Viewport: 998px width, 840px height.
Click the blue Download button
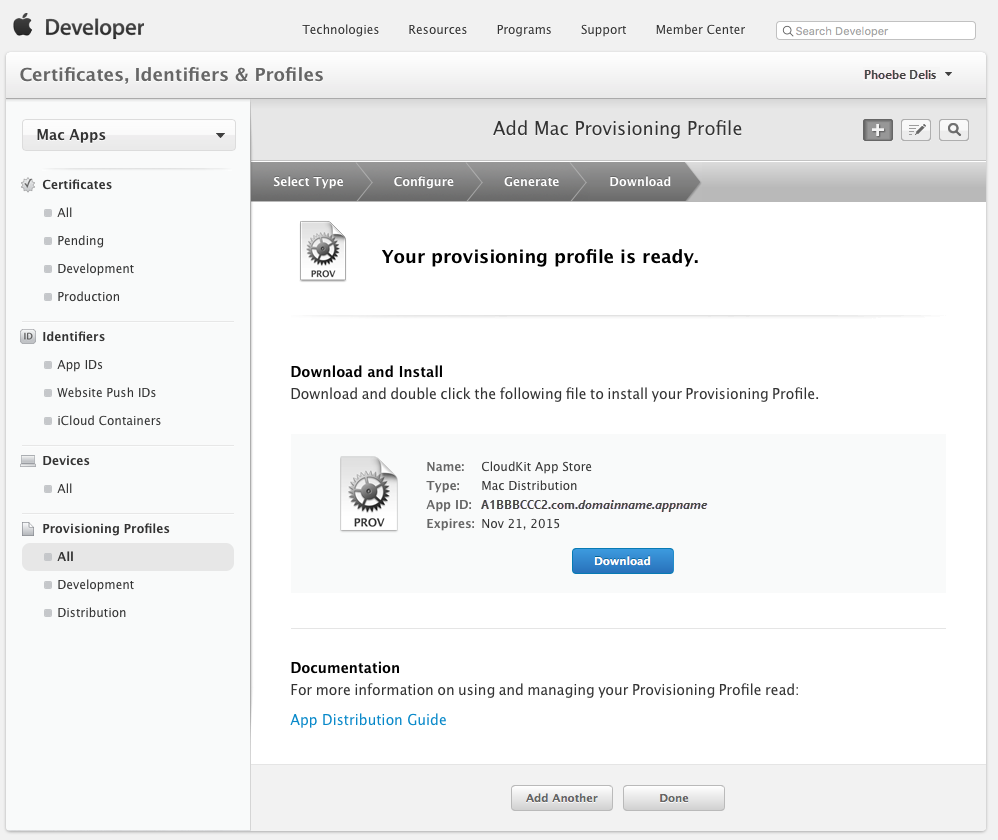click(x=622, y=561)
